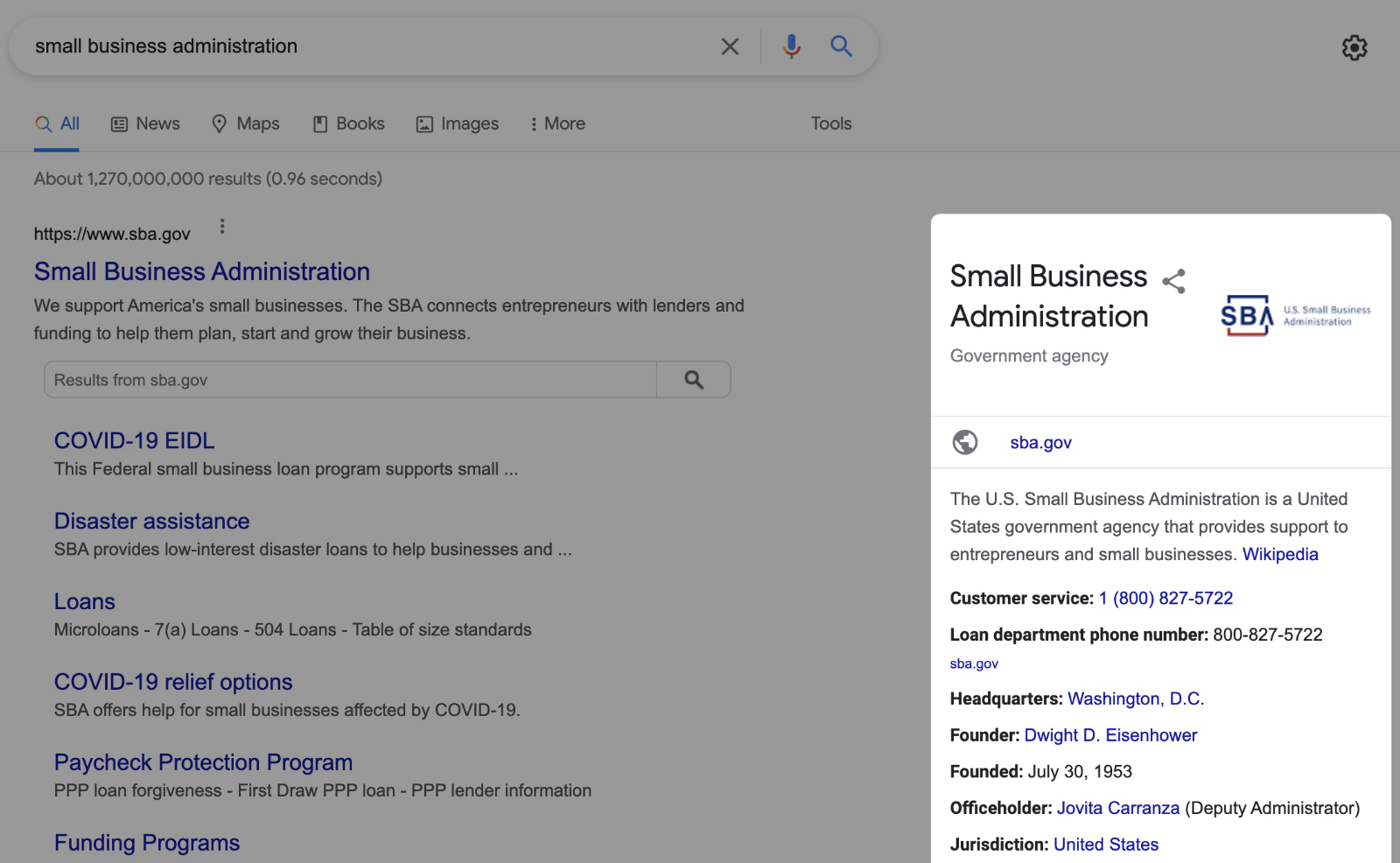This screenshot has width=1400, height=863.
Task: Open settings with the gear icon
Action: (x=1354, y=47)
